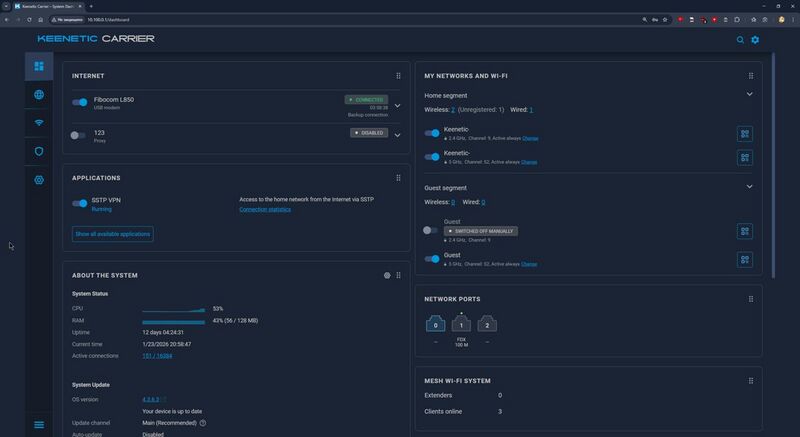Image resolution: width=800 pixels, height=437 pixels.
Task: Open the Wi-Fi sidebar section
Action: (x=39, y=123)
